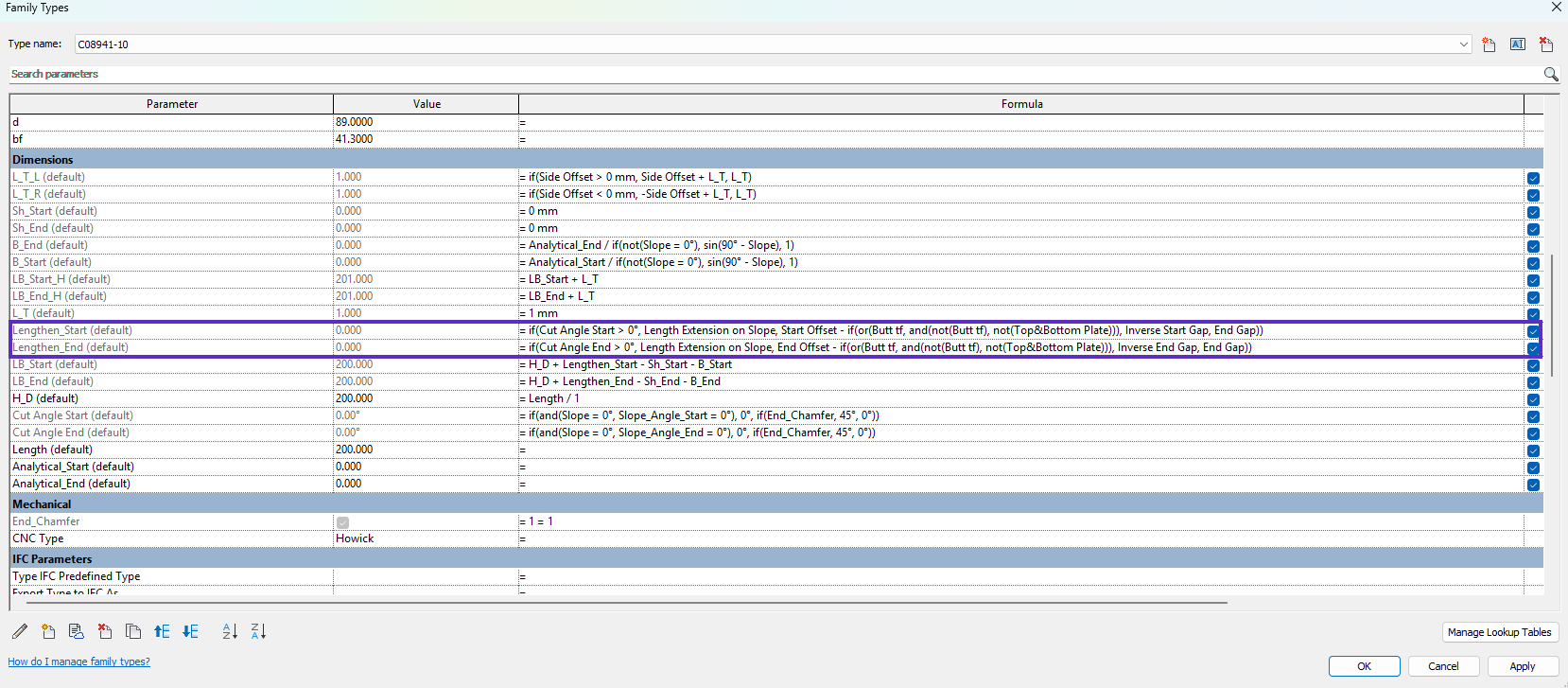Move parameter down with the down-arrow icon
Image resolution: width=1568 pixels, height=688 pixels.
point(190,631)
